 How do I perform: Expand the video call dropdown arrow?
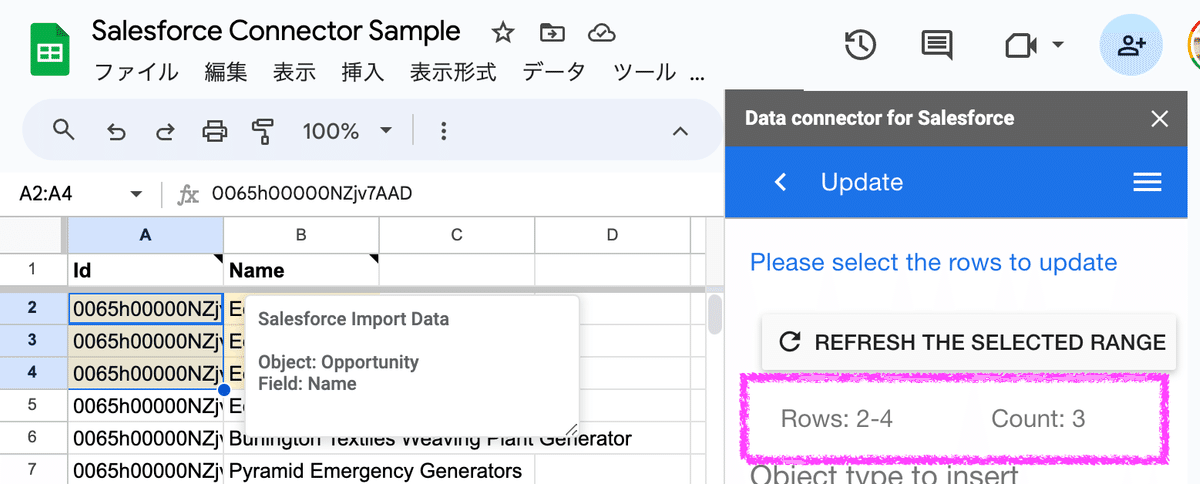point(1057,45)
